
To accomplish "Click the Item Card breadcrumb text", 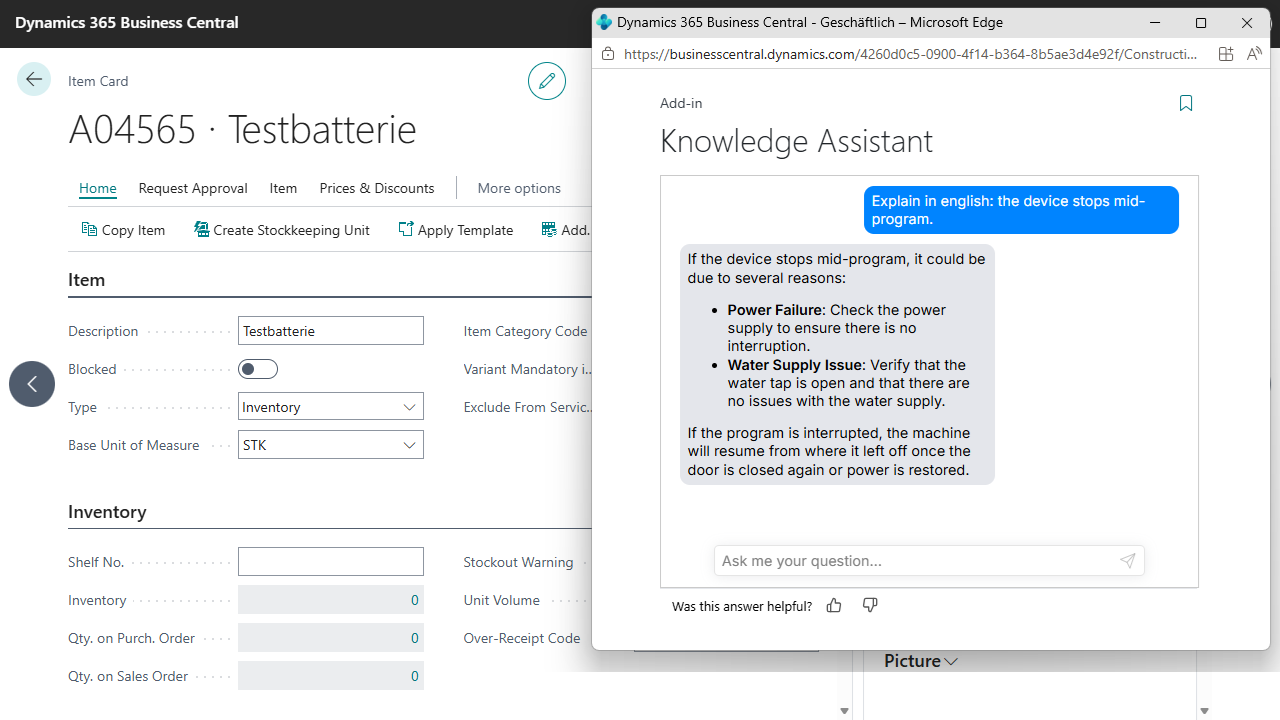I will click(x=98, y=81).
